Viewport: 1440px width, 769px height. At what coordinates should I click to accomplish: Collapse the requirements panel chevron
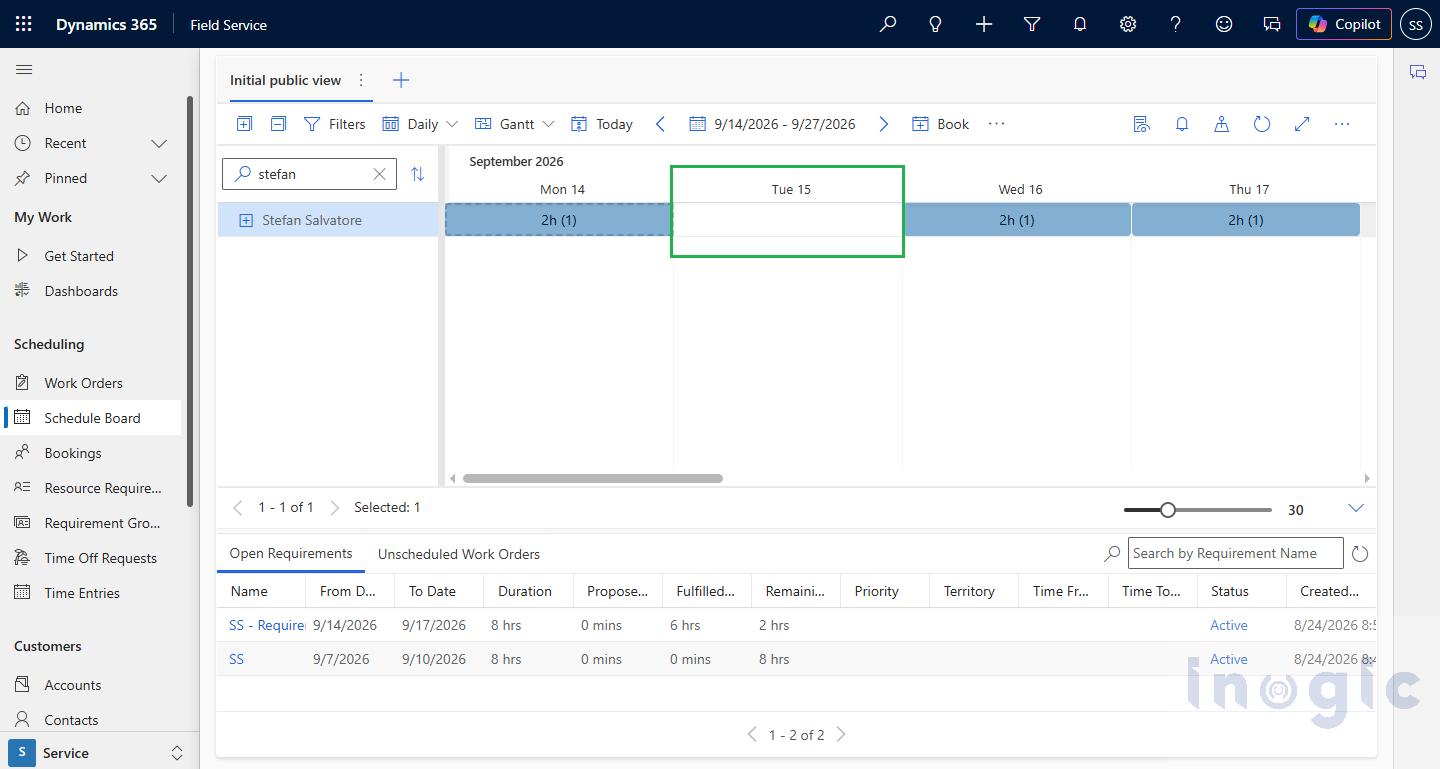(1356, 508)
